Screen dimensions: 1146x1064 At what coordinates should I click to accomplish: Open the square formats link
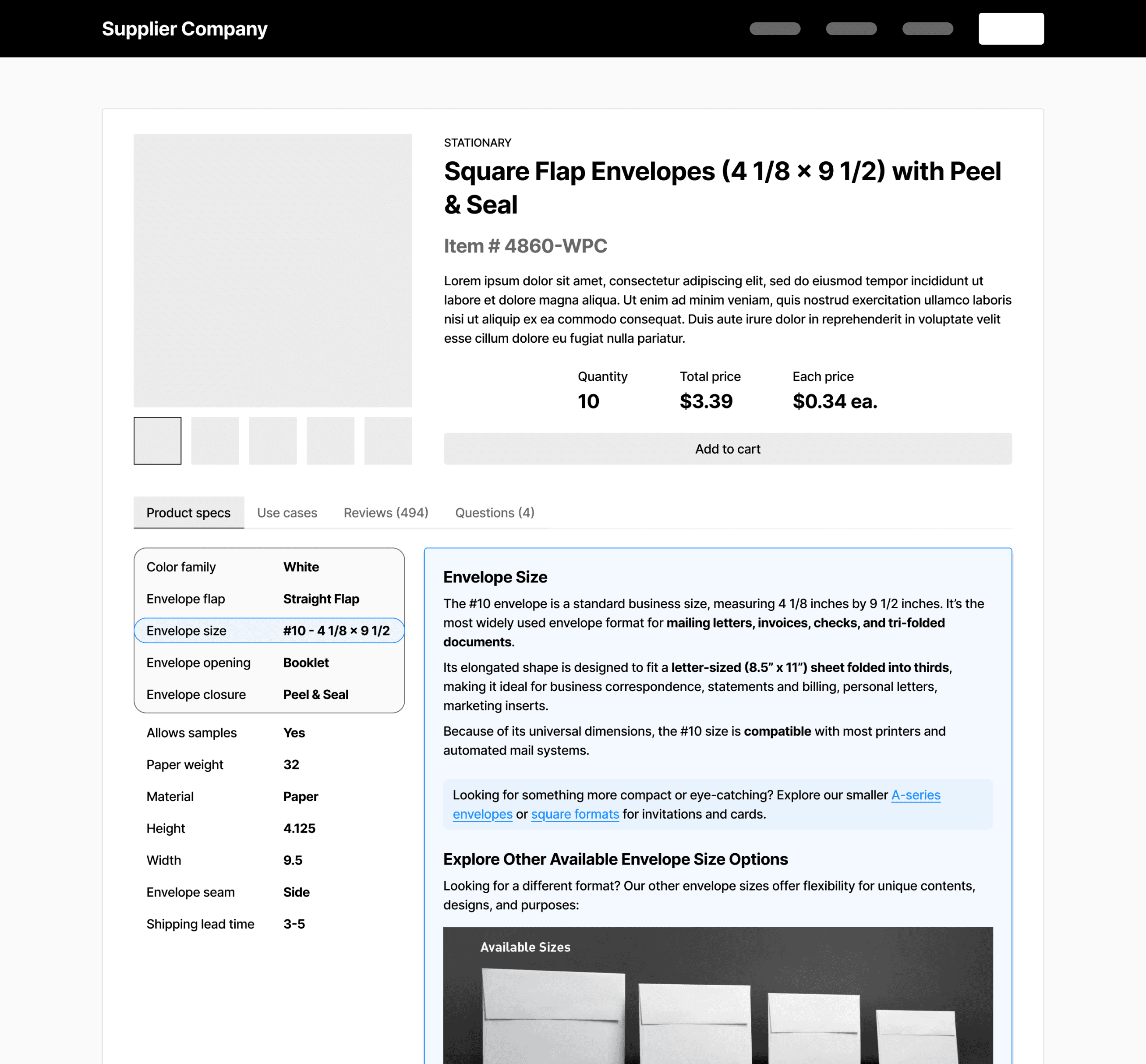[x=574, y=814]
